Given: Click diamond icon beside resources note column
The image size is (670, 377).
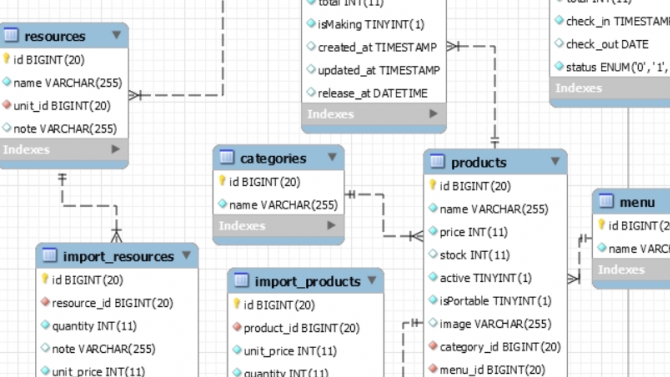Looking at the screenshot, I should point(6,127).
